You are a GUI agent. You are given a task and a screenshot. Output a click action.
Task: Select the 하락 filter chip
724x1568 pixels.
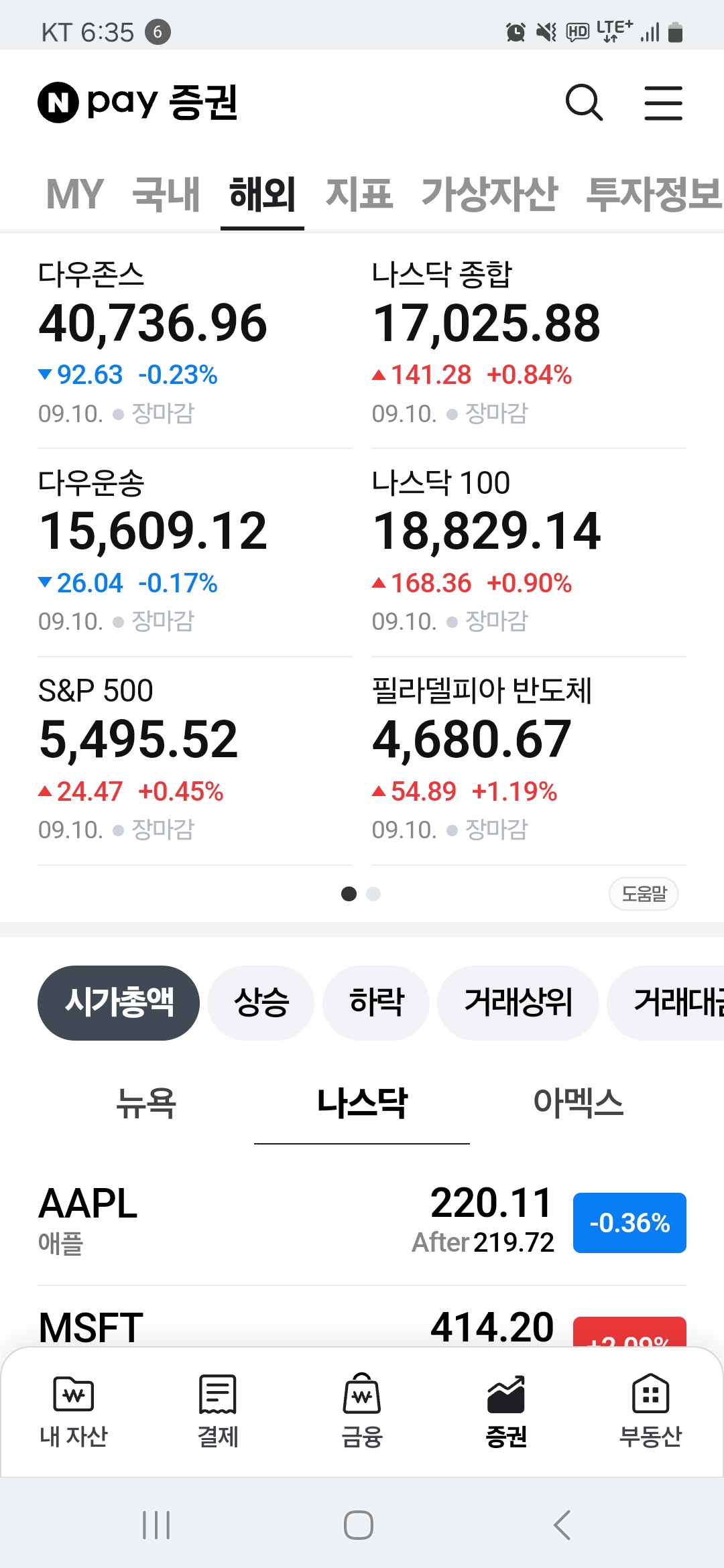tap(376, 1002)
